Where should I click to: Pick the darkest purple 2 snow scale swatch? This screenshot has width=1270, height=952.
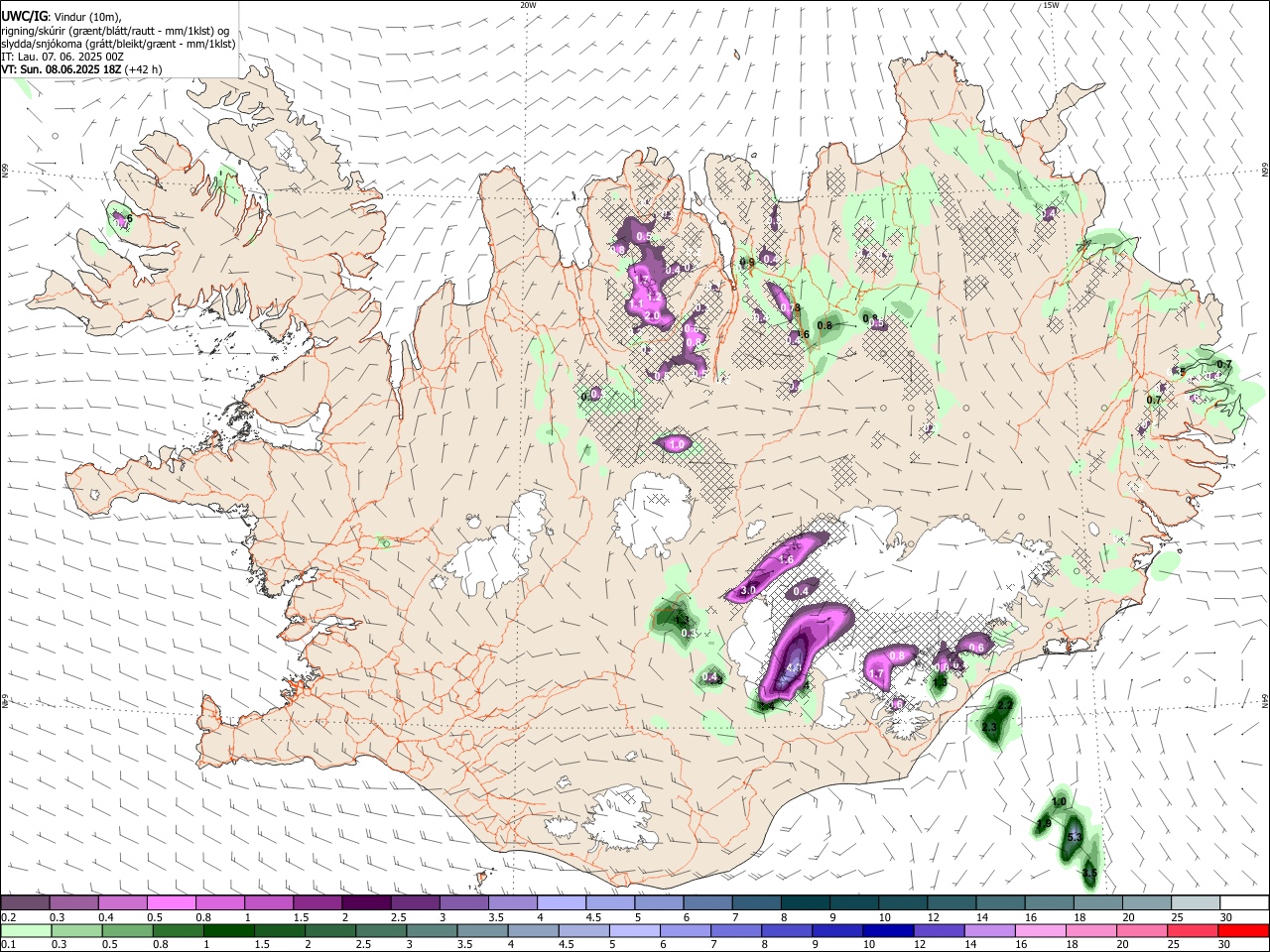365,903
